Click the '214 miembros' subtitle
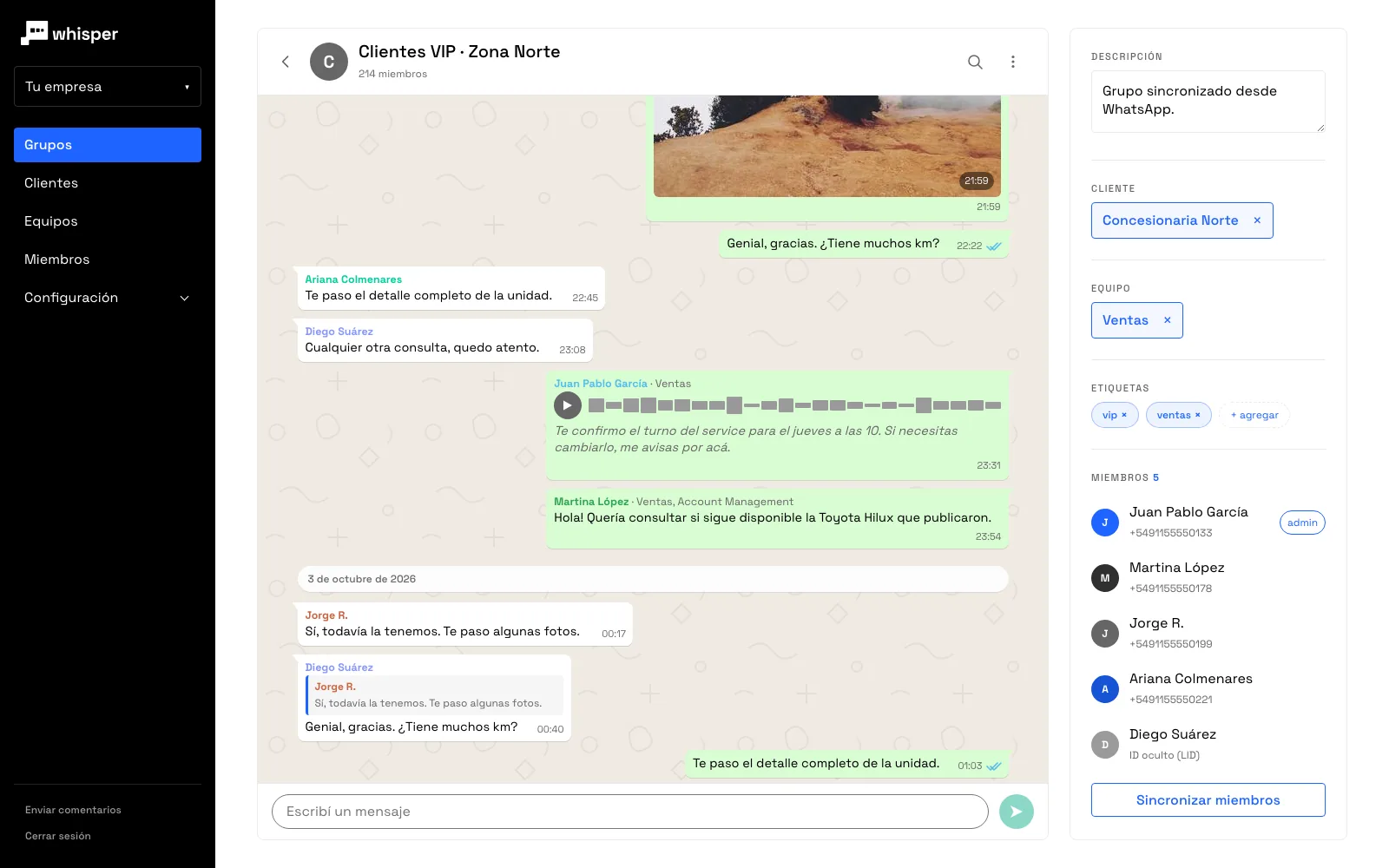Screen dimensions: 1389x868 tap(392, 74)
